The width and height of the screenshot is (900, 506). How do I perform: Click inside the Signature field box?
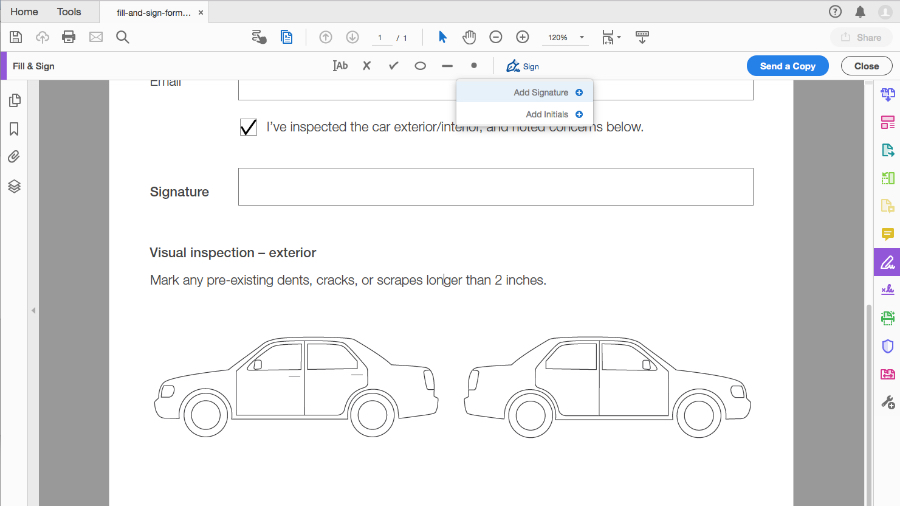[x=495, y=187]
